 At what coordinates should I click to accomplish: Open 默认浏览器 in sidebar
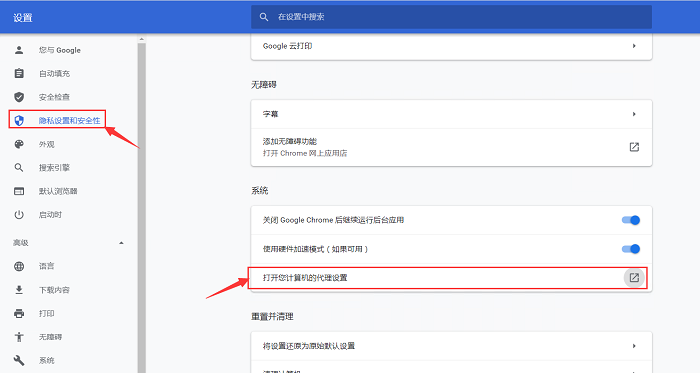pos(58,191)
